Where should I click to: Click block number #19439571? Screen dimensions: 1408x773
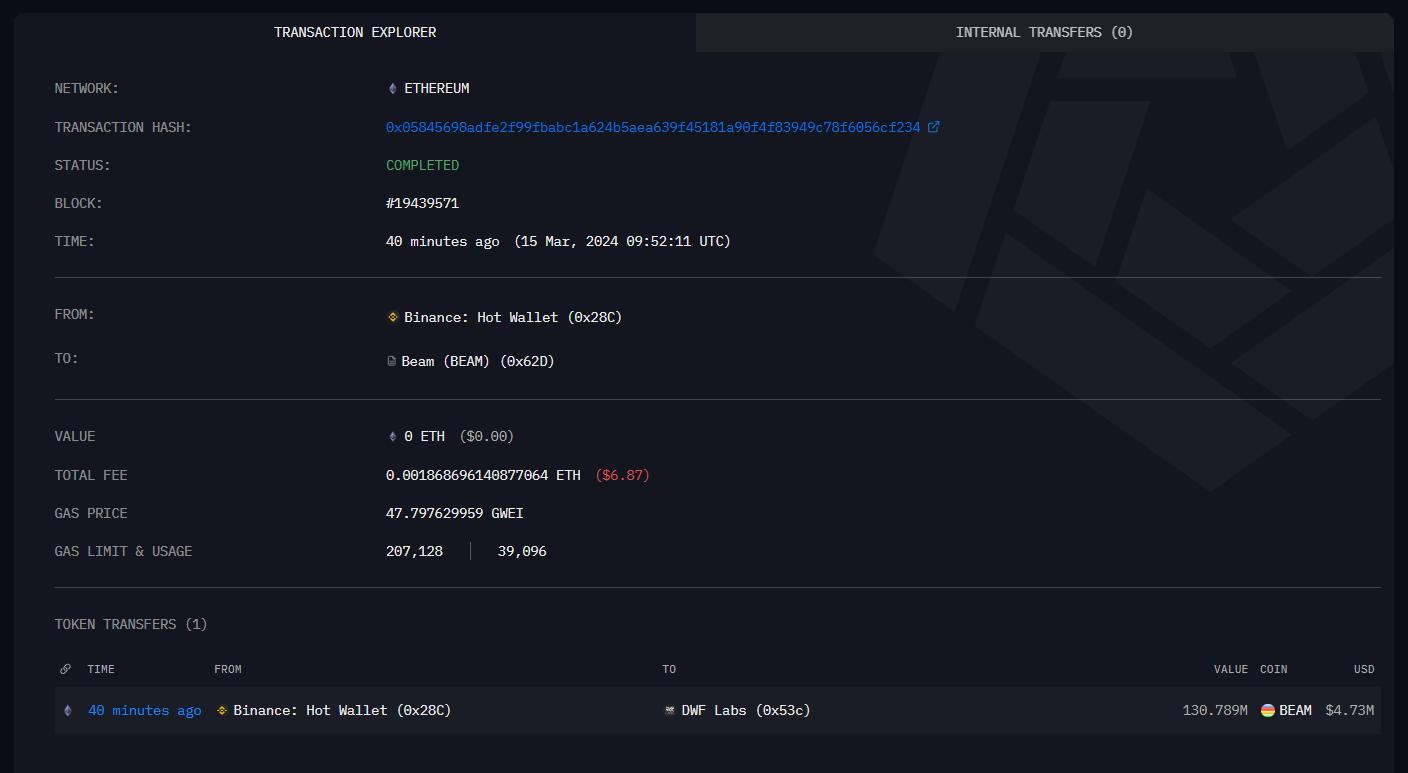pos(422,204)
